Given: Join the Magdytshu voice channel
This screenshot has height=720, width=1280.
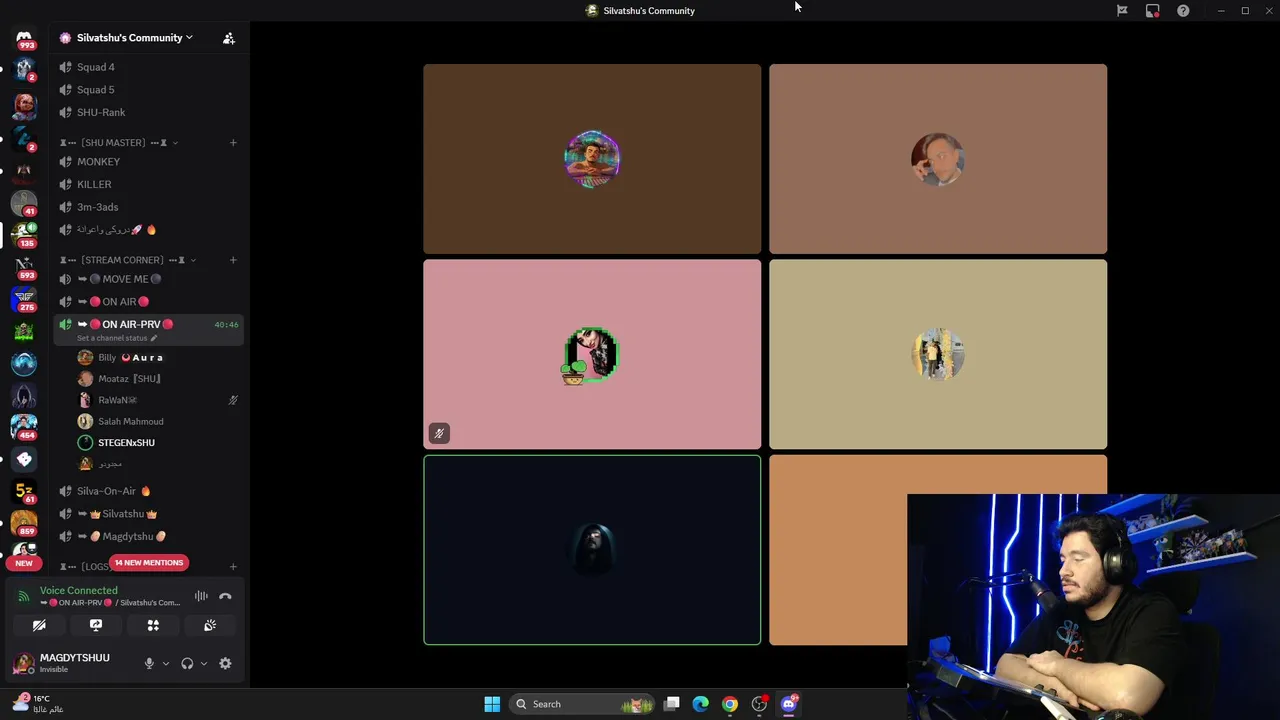Looking at the screenshot, I should coord(148,537).
